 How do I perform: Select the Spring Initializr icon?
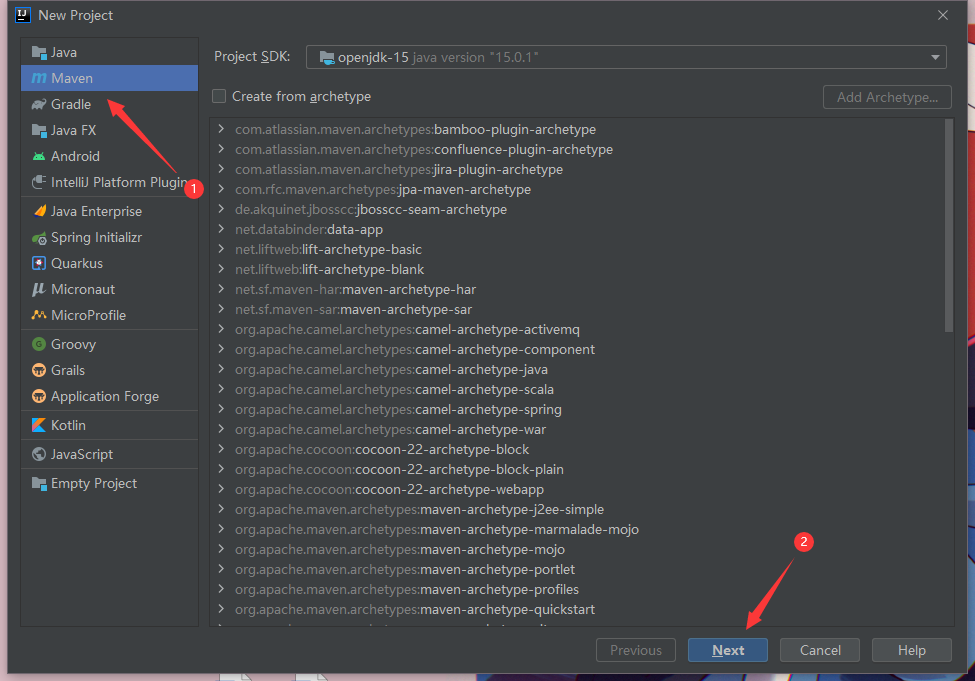tap(39, 238)
